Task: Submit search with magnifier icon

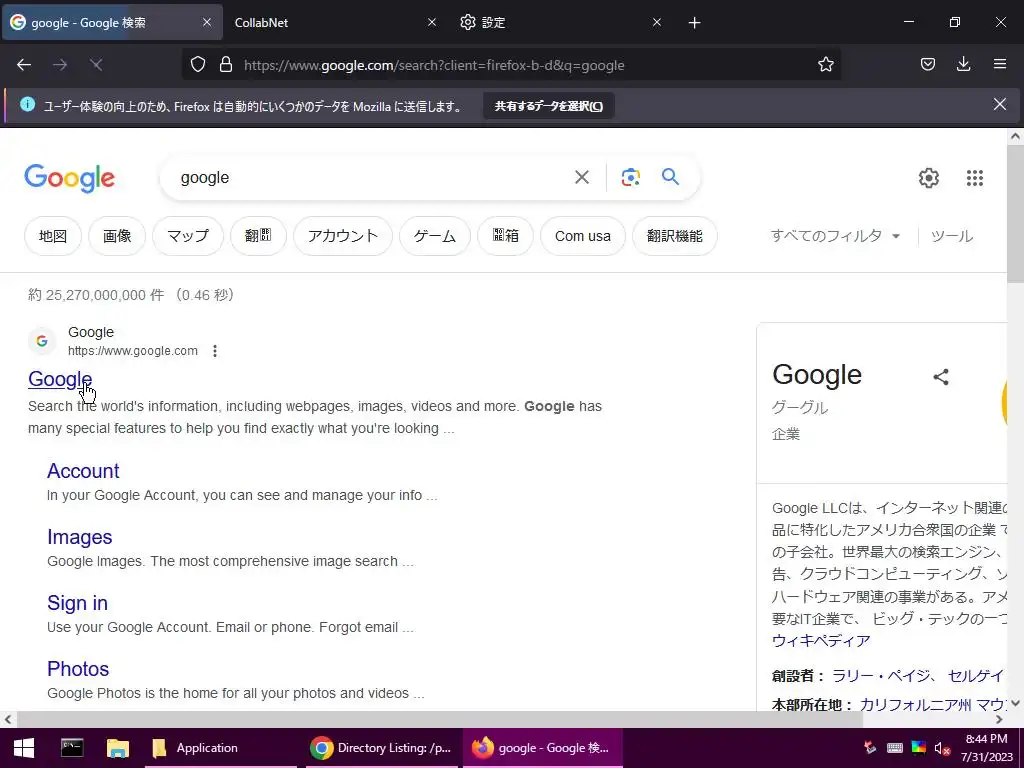Action: (670, 176)
